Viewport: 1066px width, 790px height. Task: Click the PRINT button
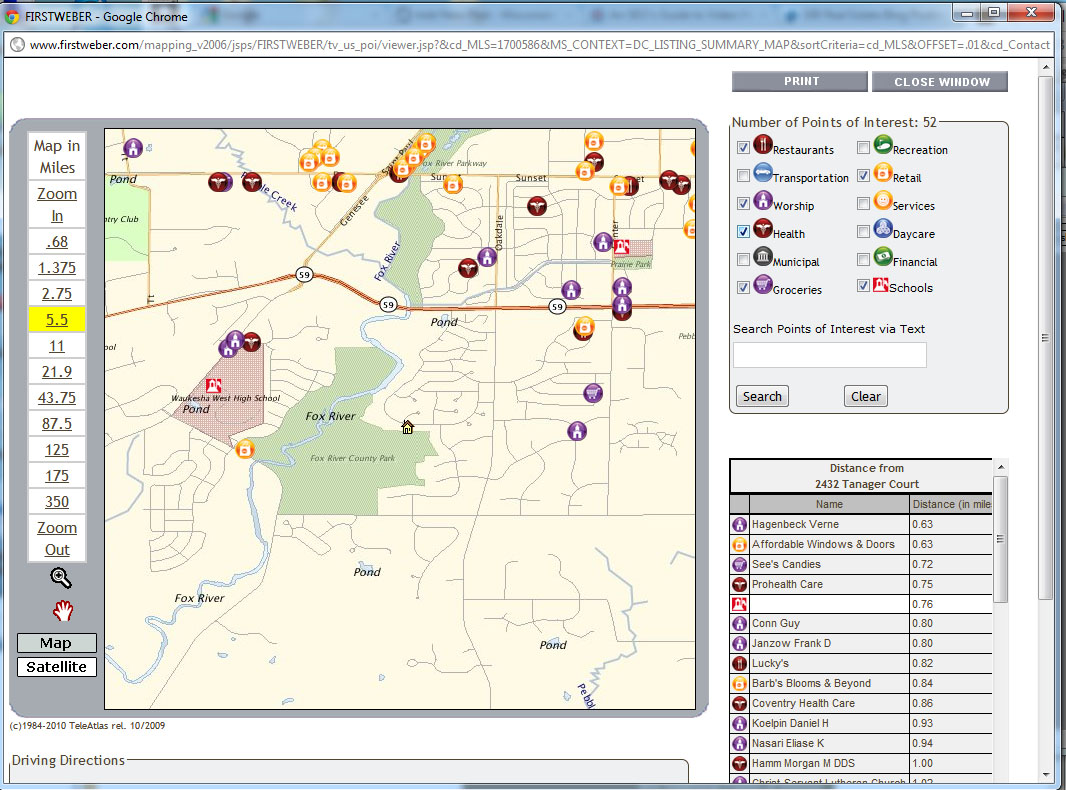(x=800, y=81)
